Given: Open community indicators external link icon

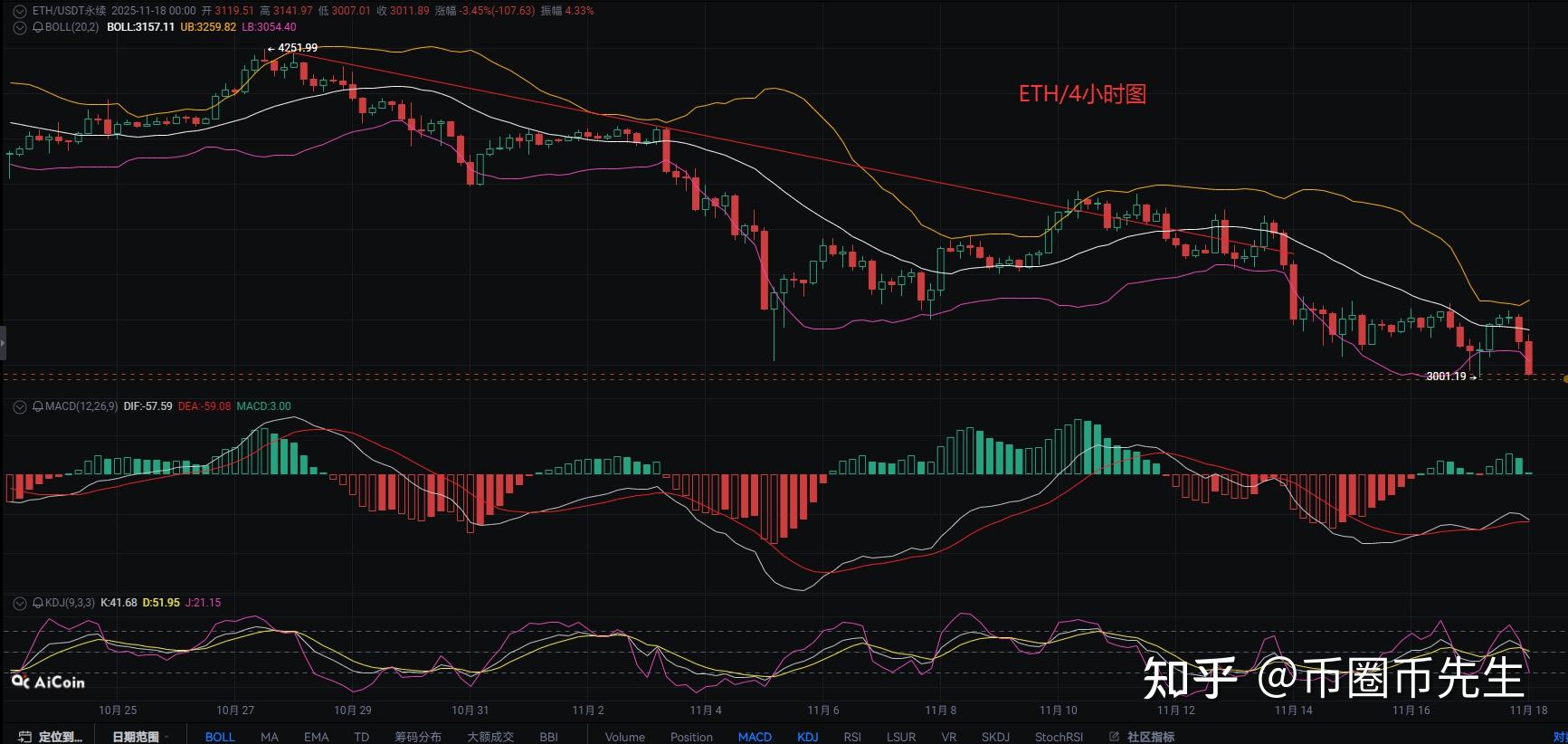Looking at the screenshot, I should pos(1115,737).
